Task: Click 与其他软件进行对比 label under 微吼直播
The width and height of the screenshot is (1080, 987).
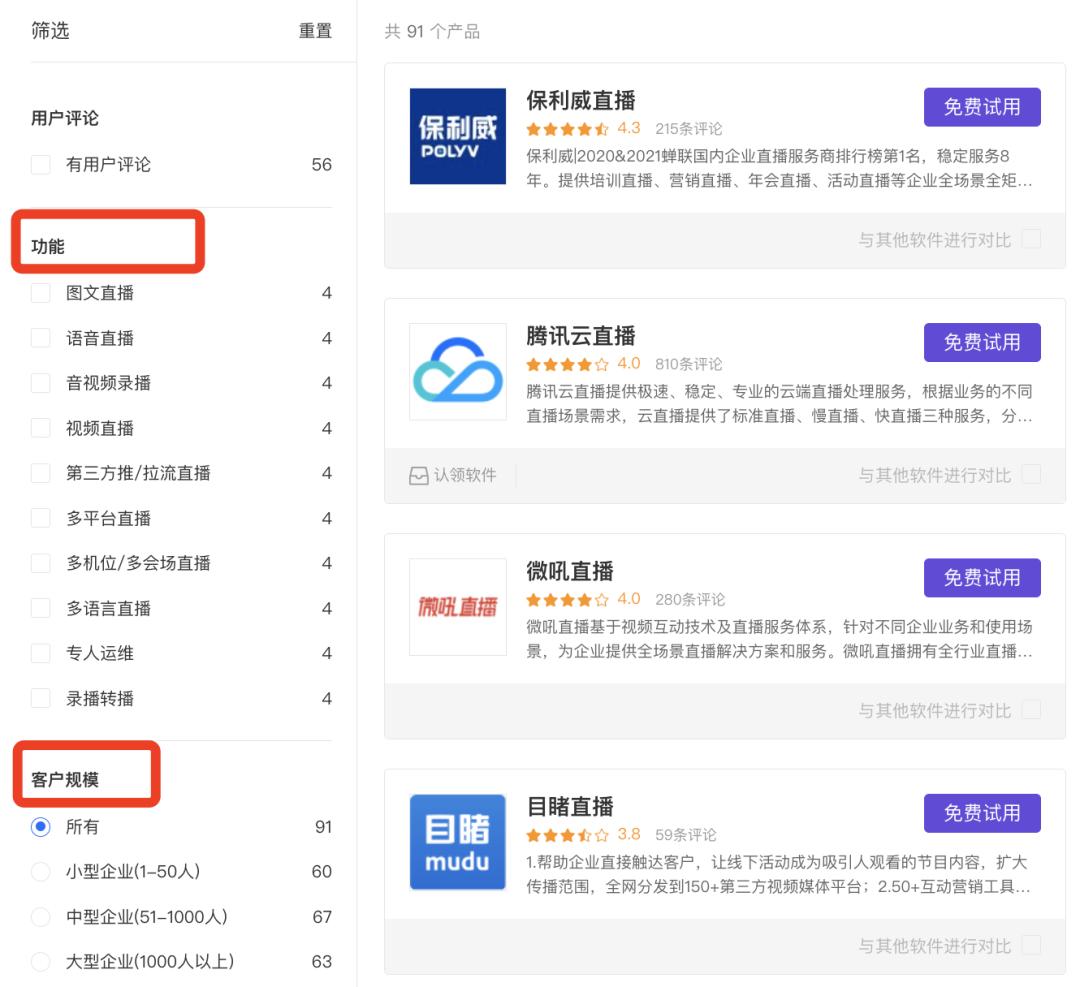Action: tap(935, 711)
